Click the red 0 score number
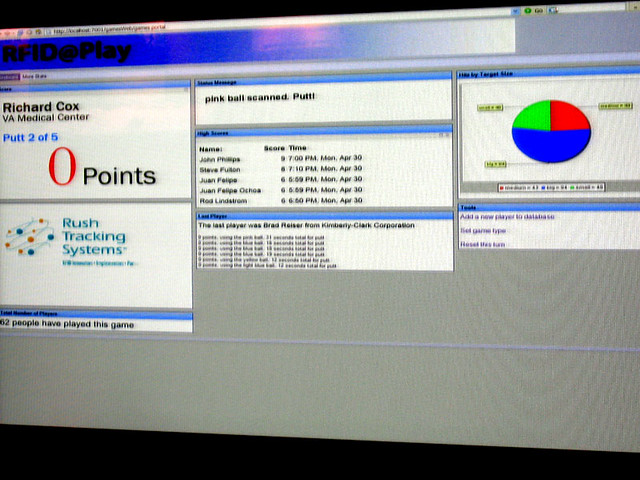Screen dimensions: 640x480 click(x=62, y=167)
